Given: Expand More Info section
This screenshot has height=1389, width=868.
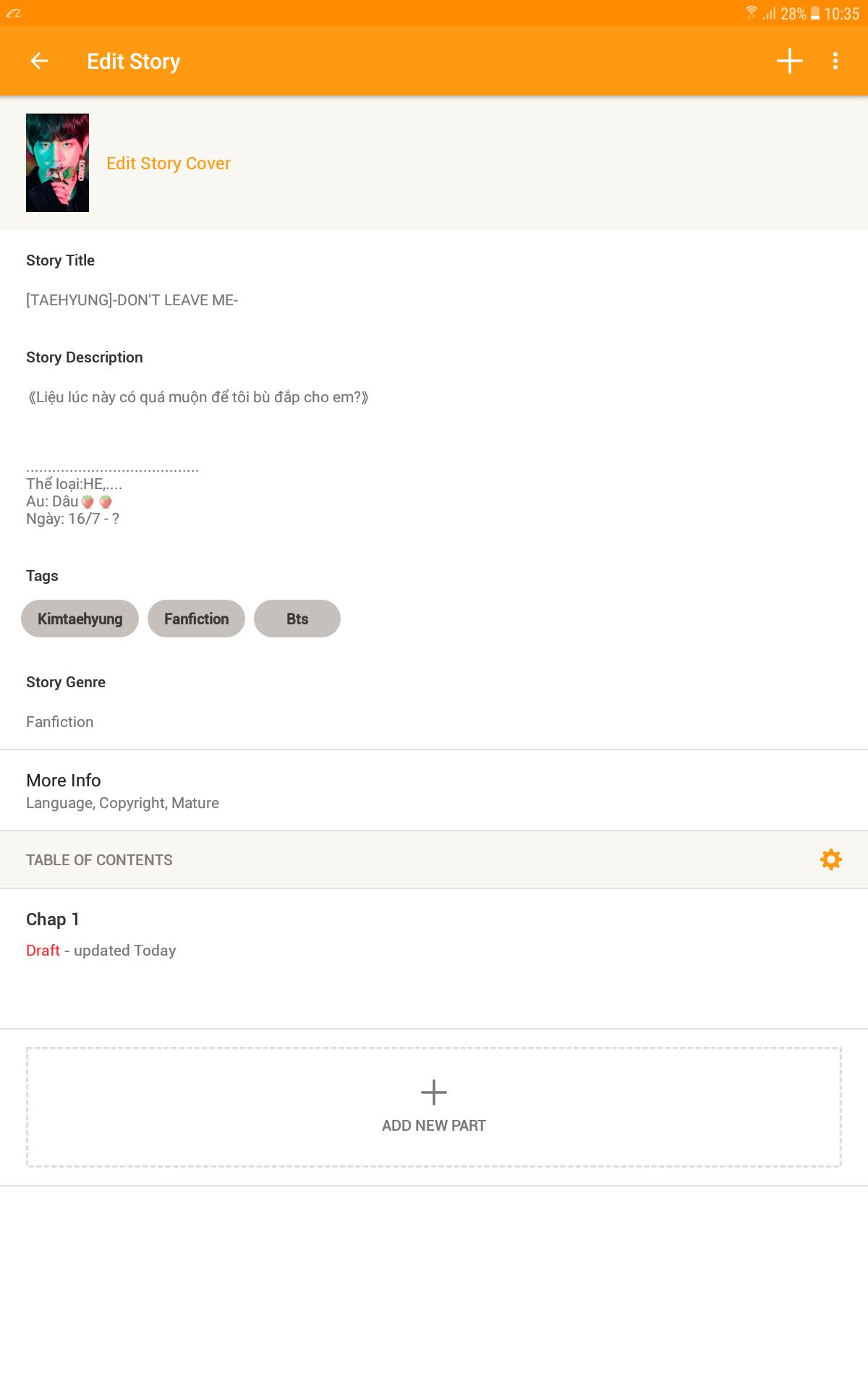Looking at the screenshot, I should (x=434, y=791).
